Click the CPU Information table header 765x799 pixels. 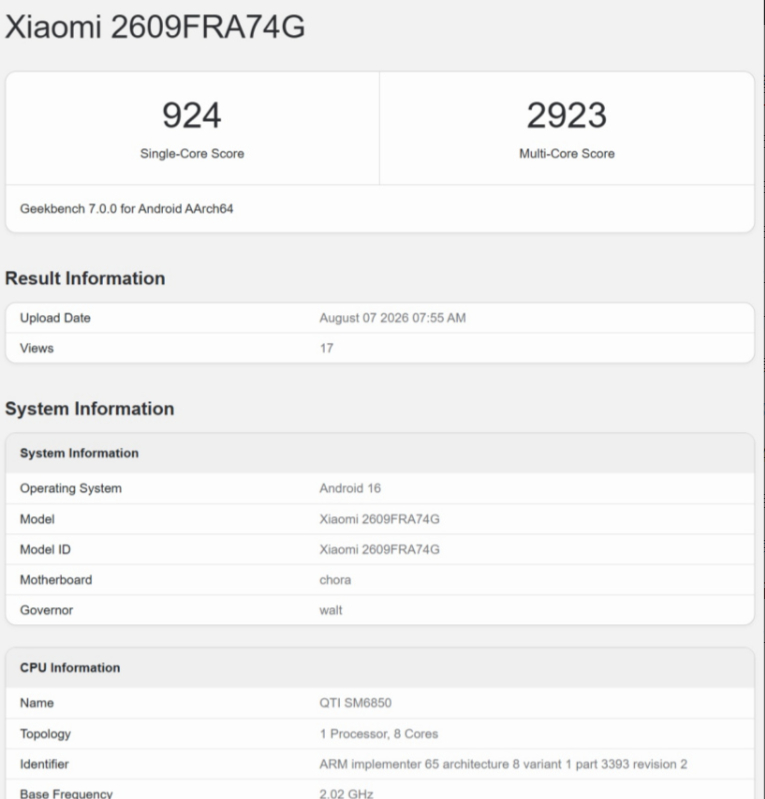[x=70, y=668]
